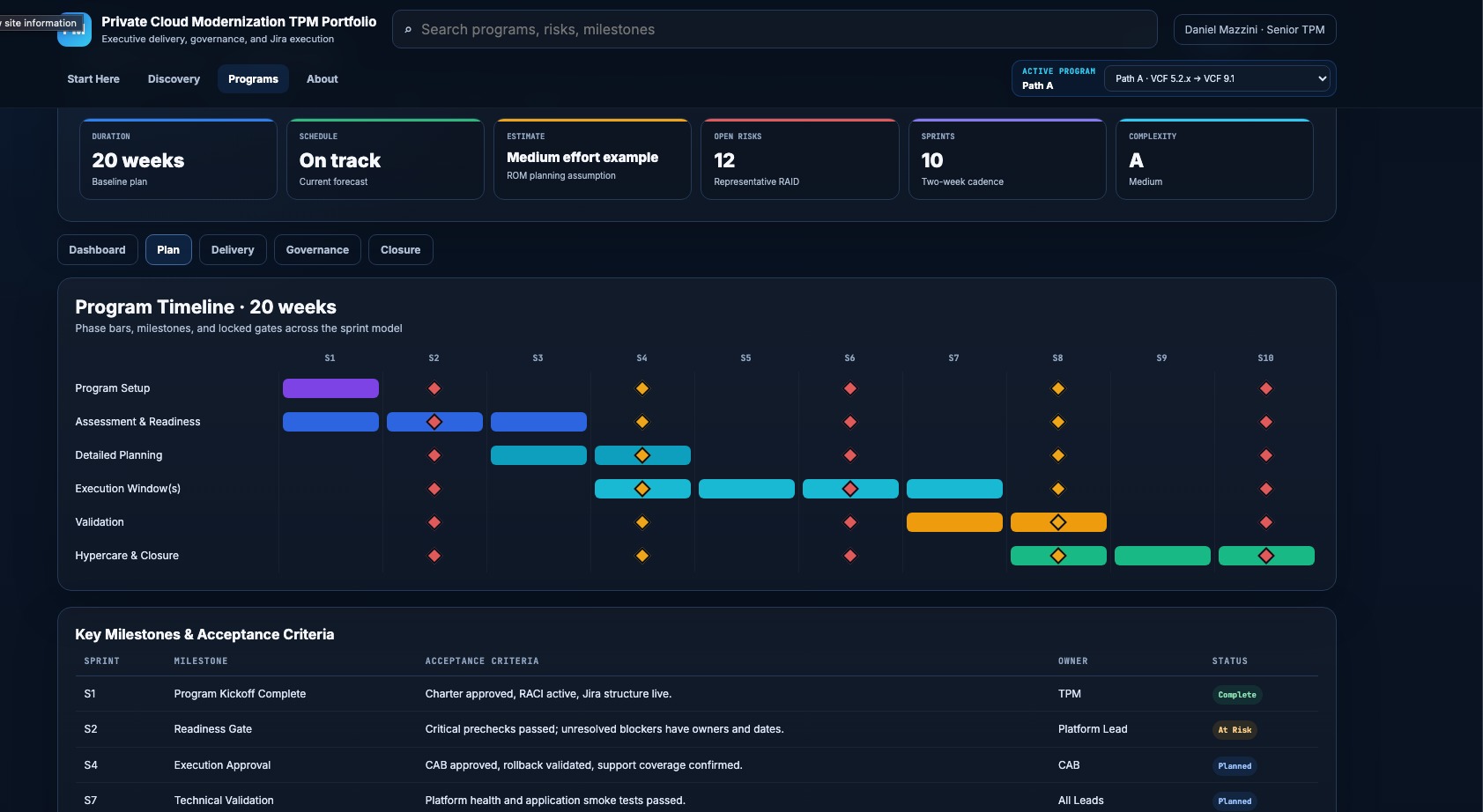Click the Schedule On track card
This screenshot has height=812, width=1483.
click(385, 159)
